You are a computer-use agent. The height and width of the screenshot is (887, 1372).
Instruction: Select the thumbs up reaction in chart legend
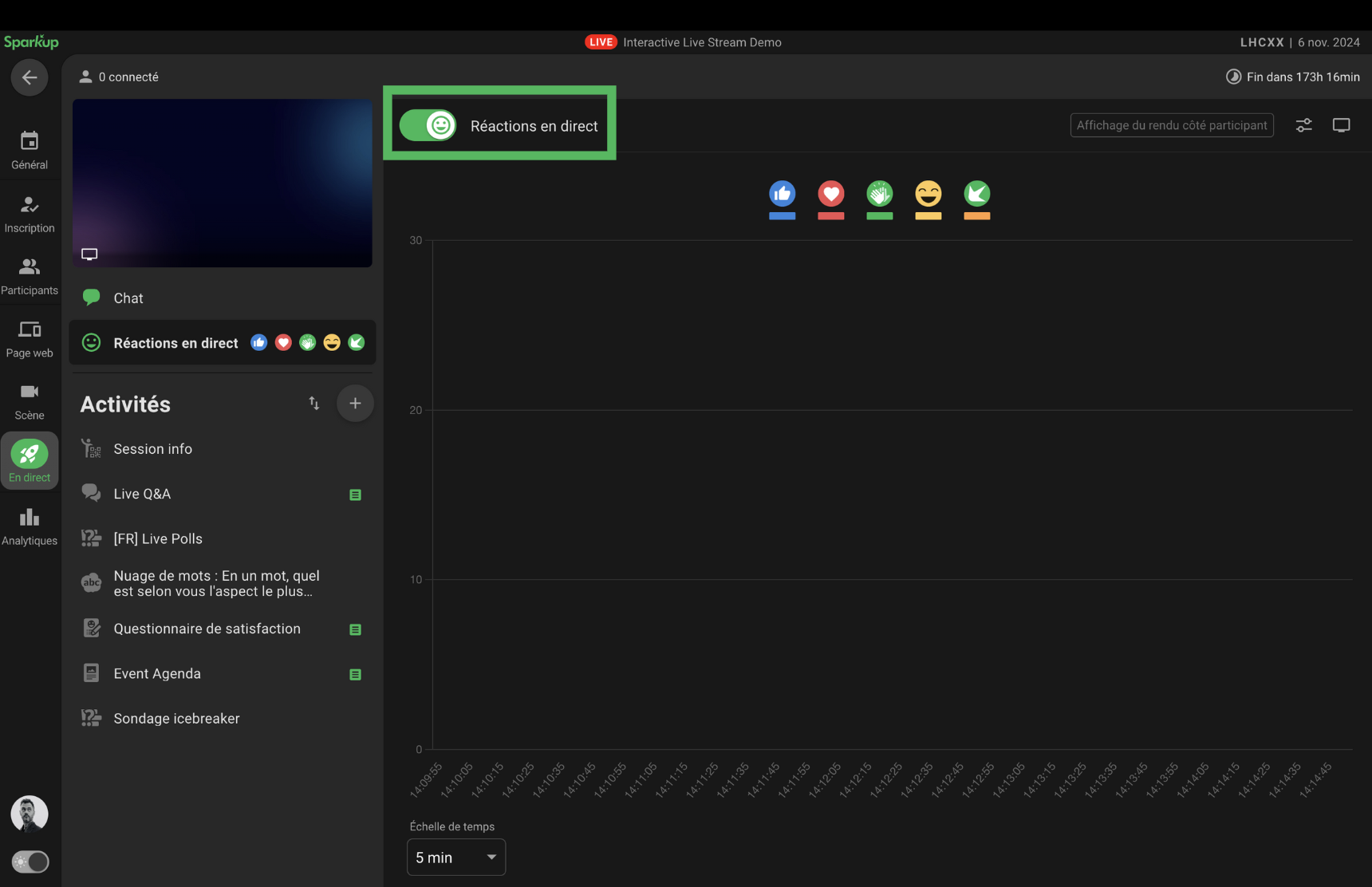point(782,194)
